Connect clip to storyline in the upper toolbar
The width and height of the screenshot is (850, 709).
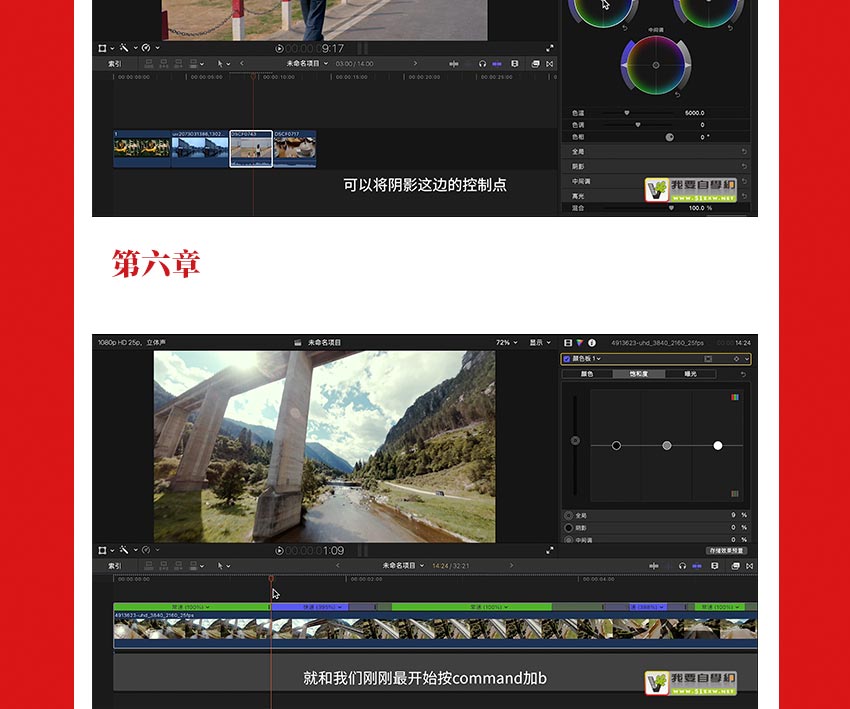click(x=149, y=64)
